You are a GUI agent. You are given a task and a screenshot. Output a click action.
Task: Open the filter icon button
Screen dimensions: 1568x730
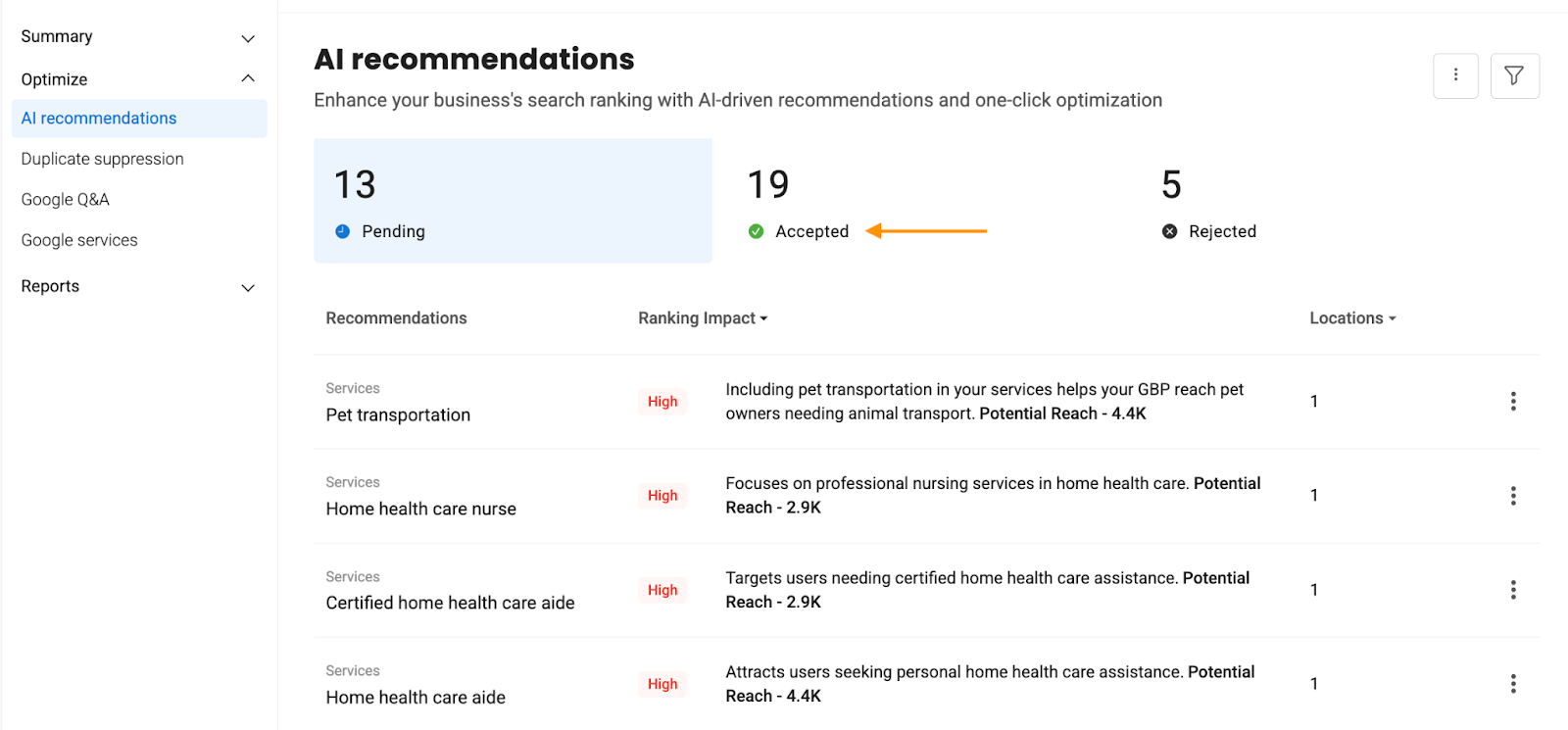pos(1514,75)
